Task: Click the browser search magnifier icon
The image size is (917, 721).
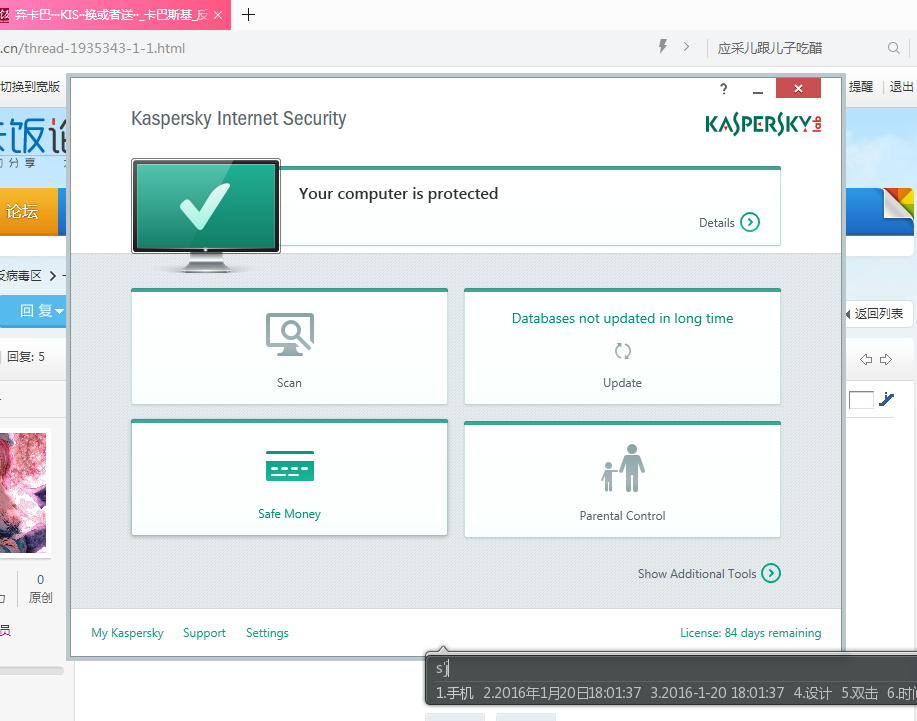Action: coord(894,48)
